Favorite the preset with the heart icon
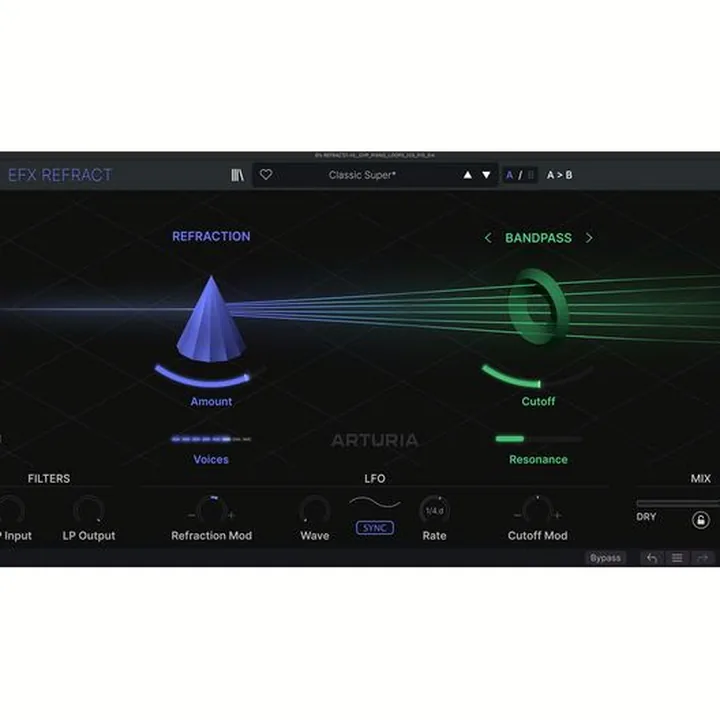 pos(266,174)
